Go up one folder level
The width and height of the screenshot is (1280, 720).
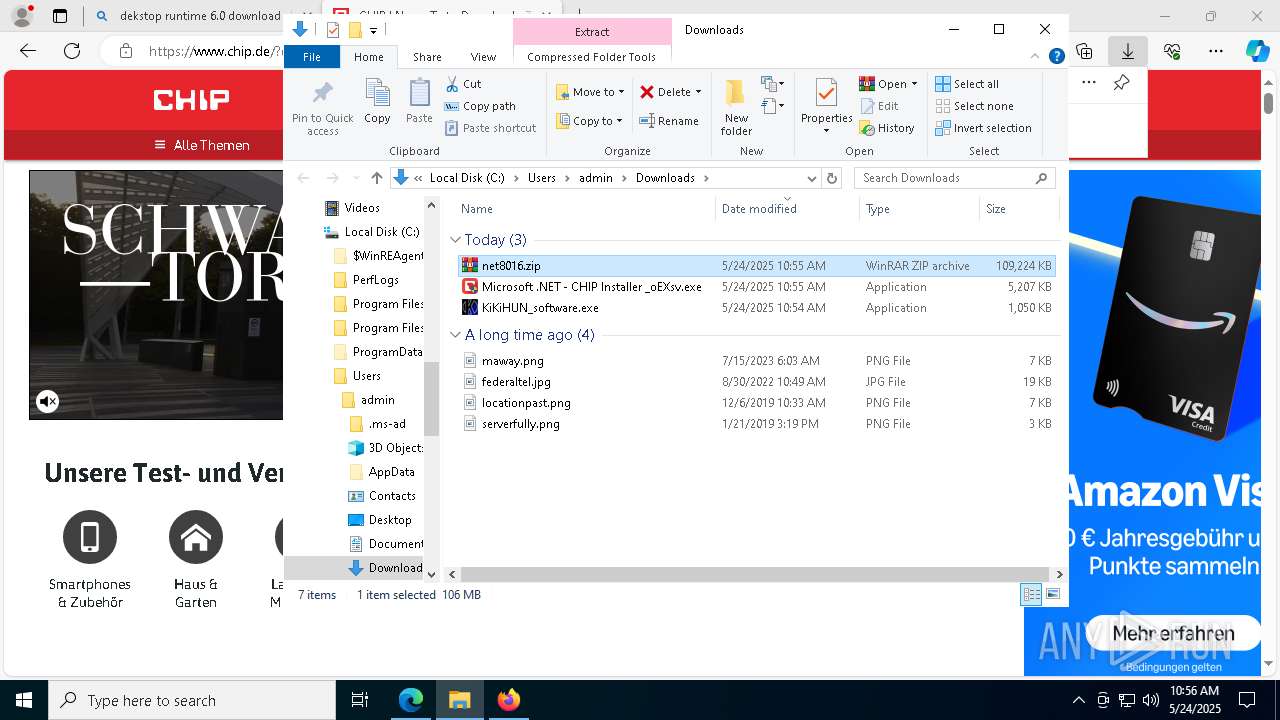(x=376, y=178)
